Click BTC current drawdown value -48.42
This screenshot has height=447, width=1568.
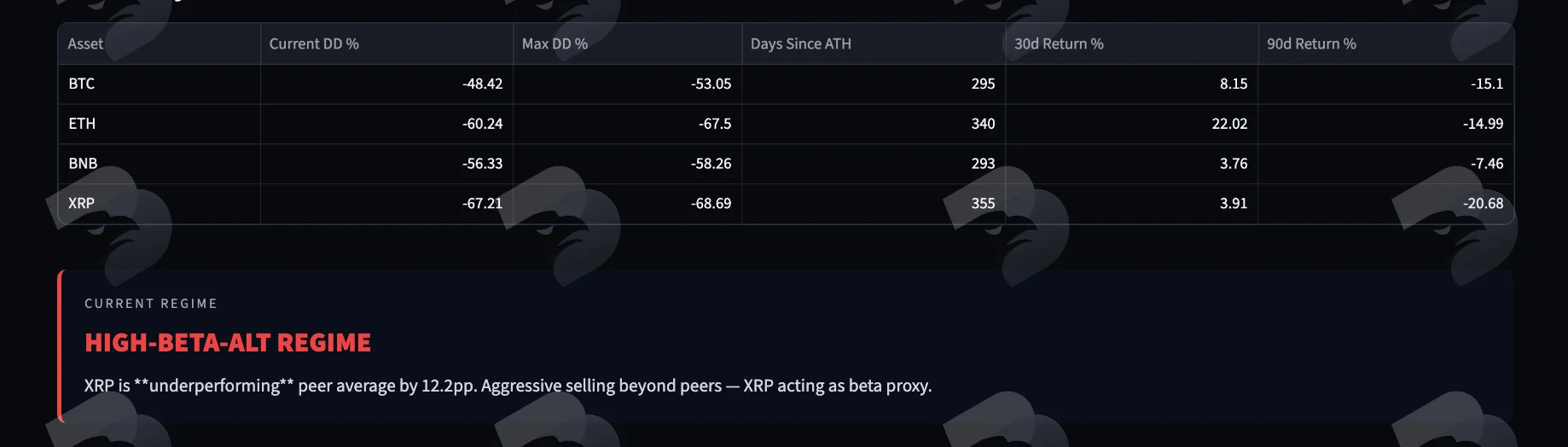click(x=482, y=84)
